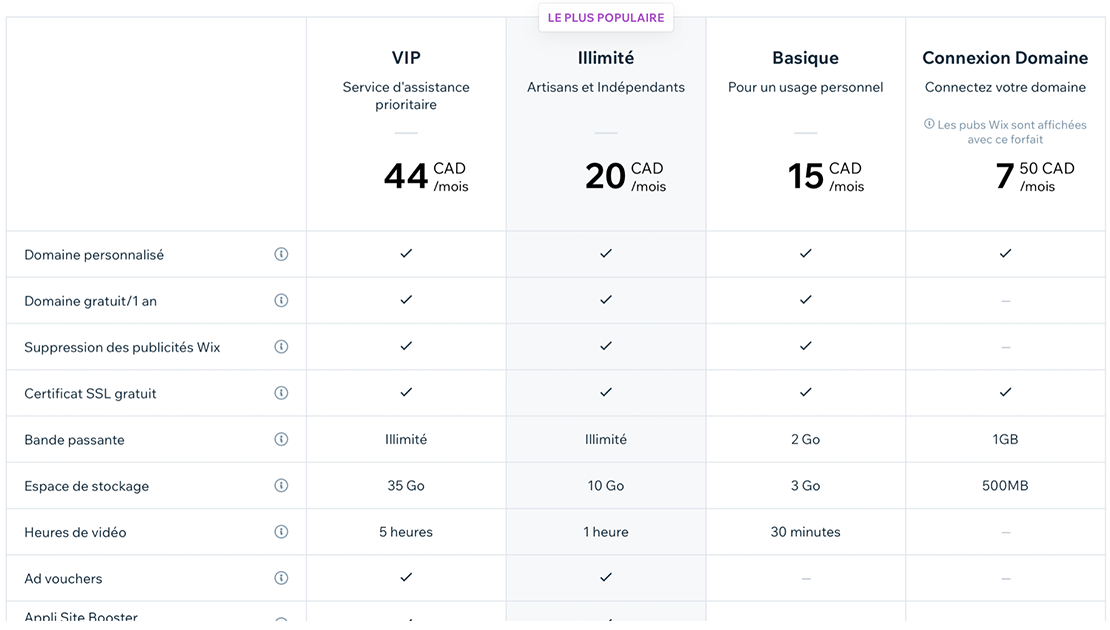Screen dimensions: 1110x630
Task: Click the 20 CAD Illimité price
Action: click(626, 176)
